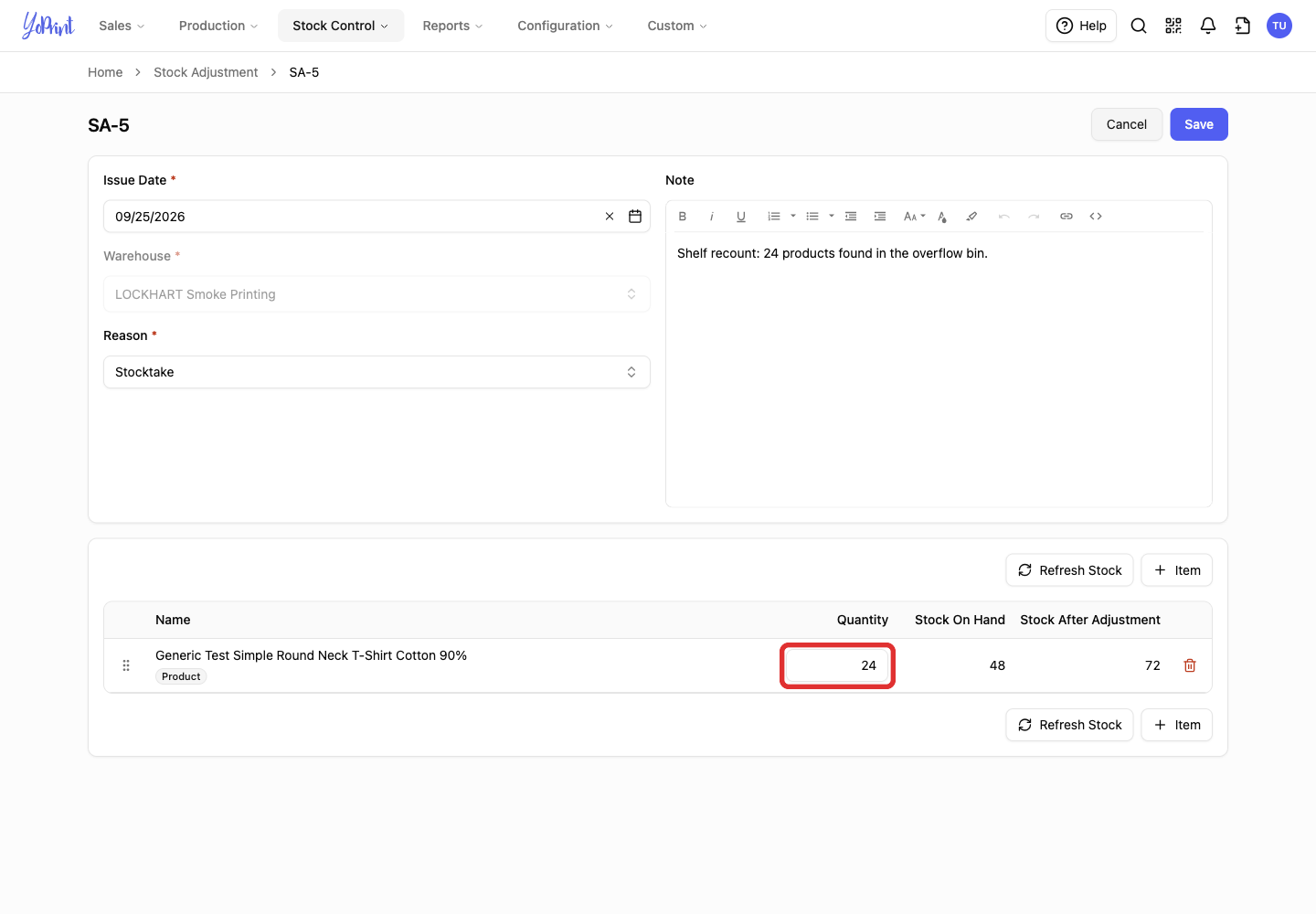
Task: Increase indent in the Note editor
Action: [880, 217]
